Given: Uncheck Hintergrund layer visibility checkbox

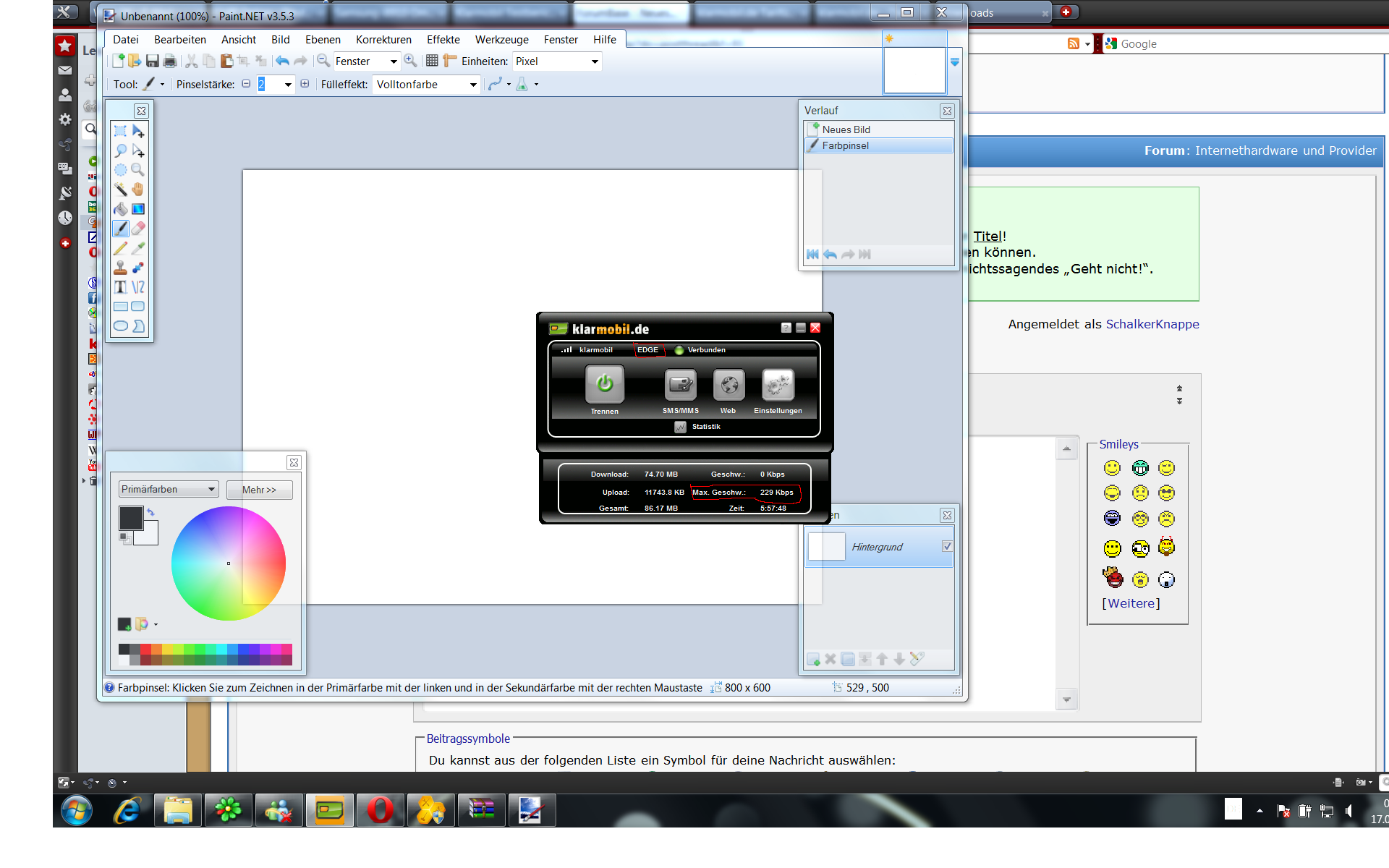Looking at the screenshot, I should [947, 547].
